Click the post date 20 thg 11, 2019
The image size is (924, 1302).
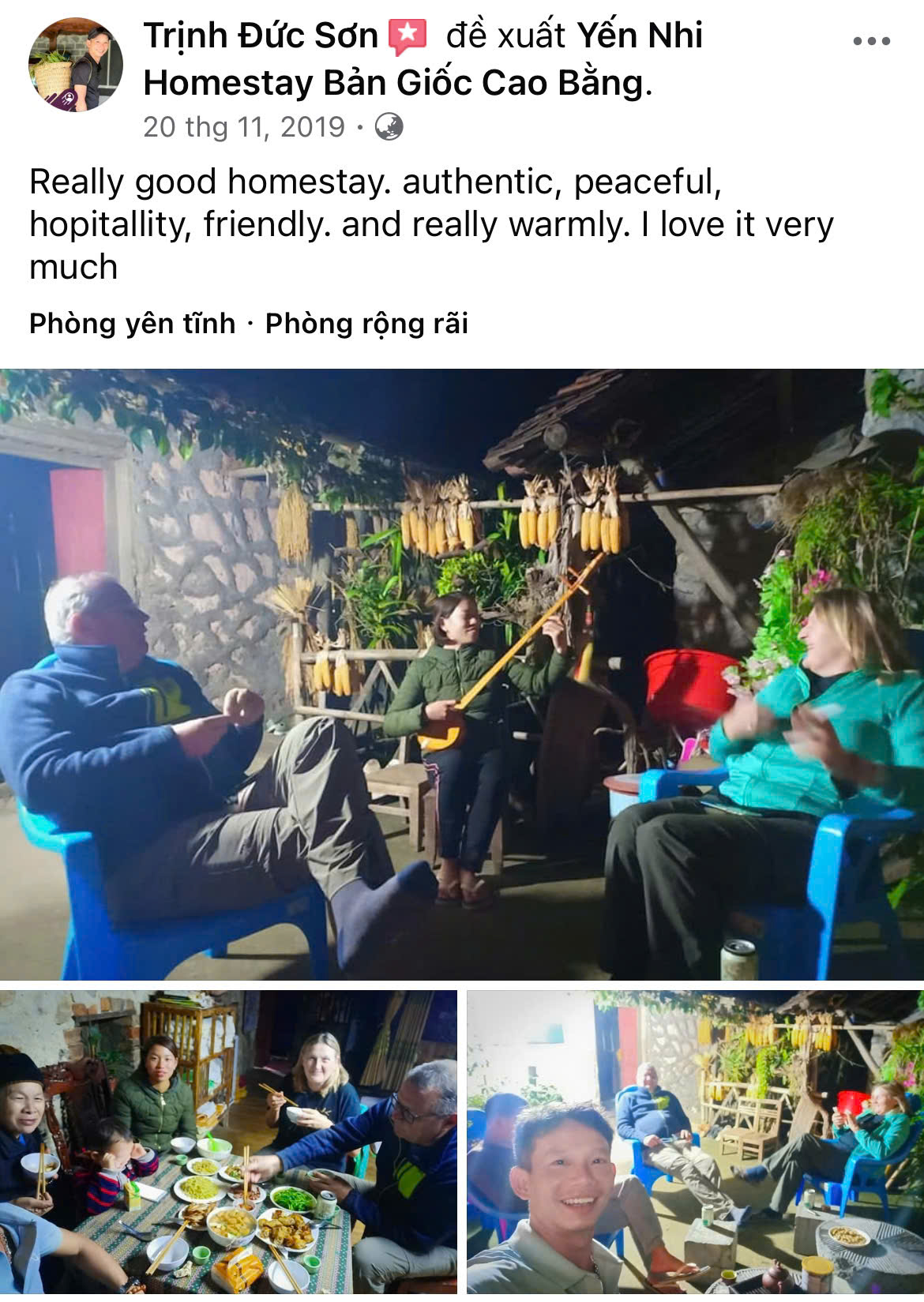244,126
